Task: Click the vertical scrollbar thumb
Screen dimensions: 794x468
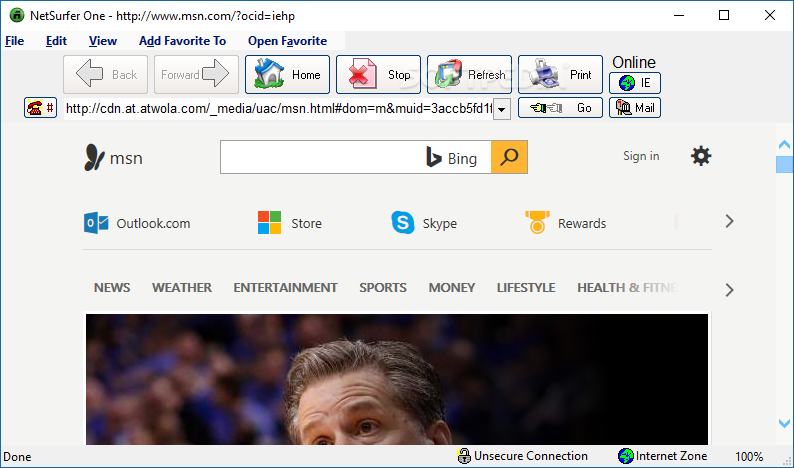Action: [784, 165]
